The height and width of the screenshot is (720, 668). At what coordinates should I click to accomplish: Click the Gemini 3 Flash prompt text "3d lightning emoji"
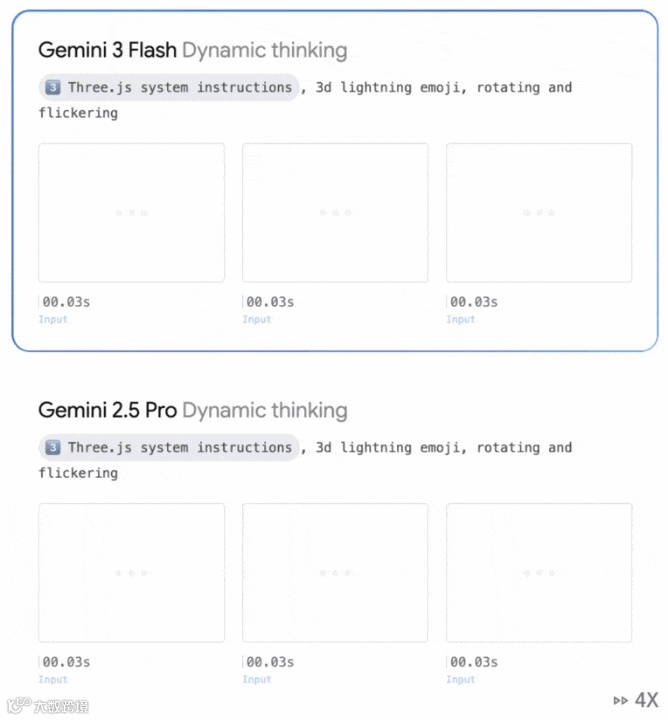coord(388,88)
